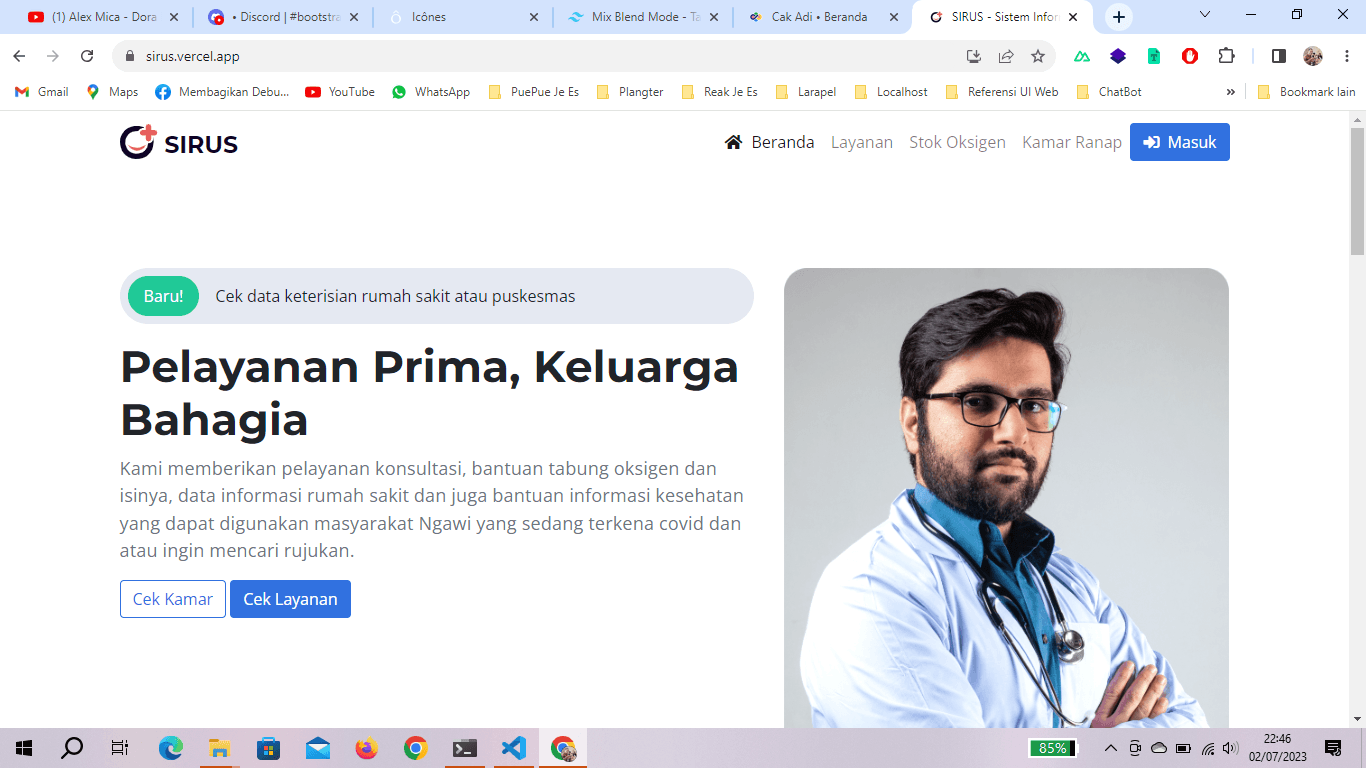Open the Plangter bookmark folder
The width and height of the screenshot is (1366, 768).
pyautogui.click(x=630, y=92)
